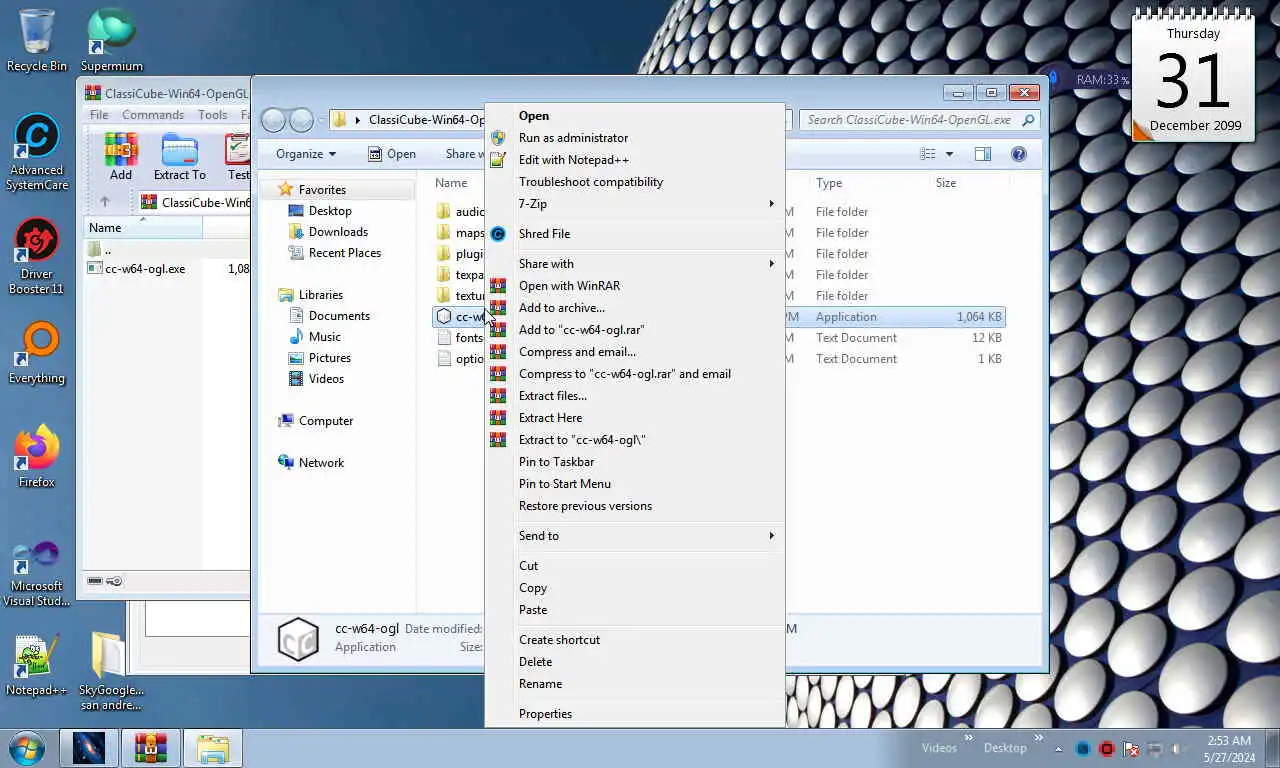
Task: Click the Edit with Notepad++ icon
Action: tap(498, 160)
